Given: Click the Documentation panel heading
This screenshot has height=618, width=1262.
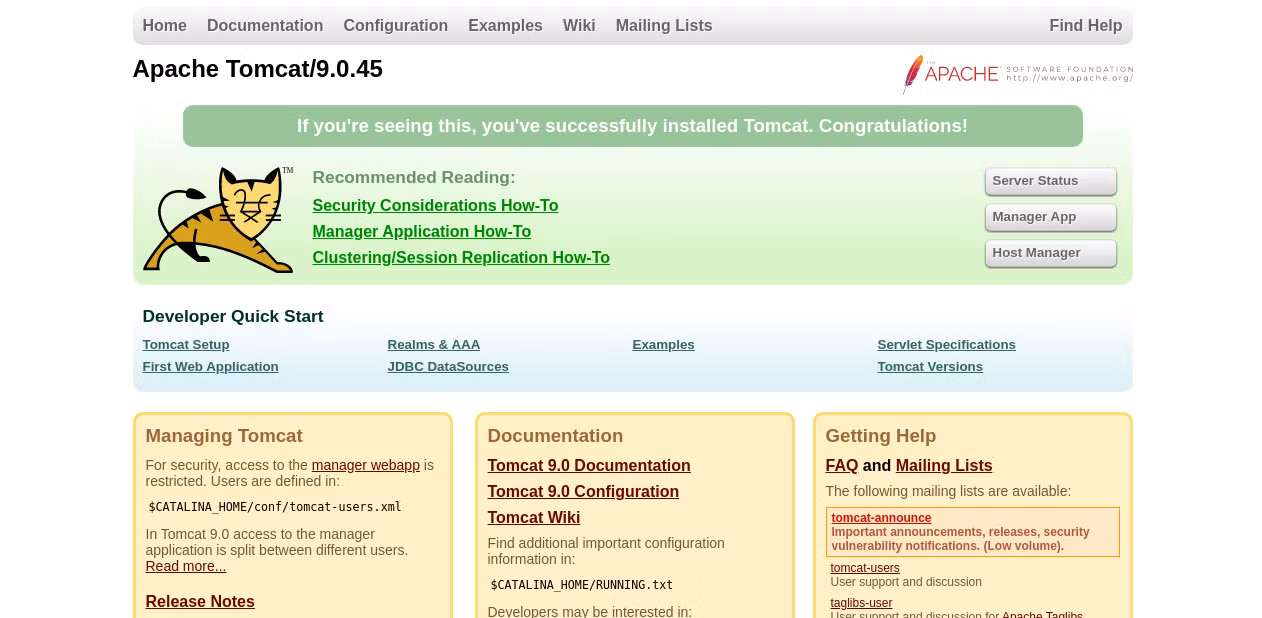Looking at the screenshot, I should point(555,436).
